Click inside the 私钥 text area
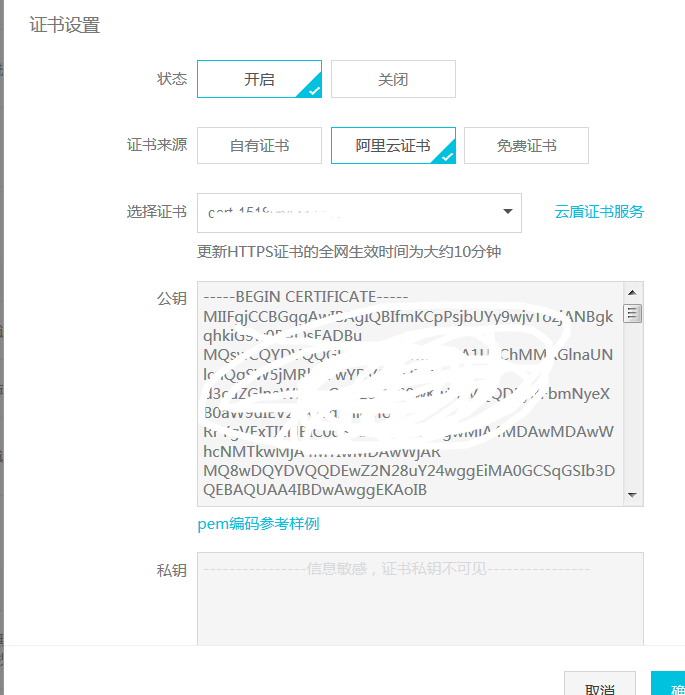 [x=420, y=598]
